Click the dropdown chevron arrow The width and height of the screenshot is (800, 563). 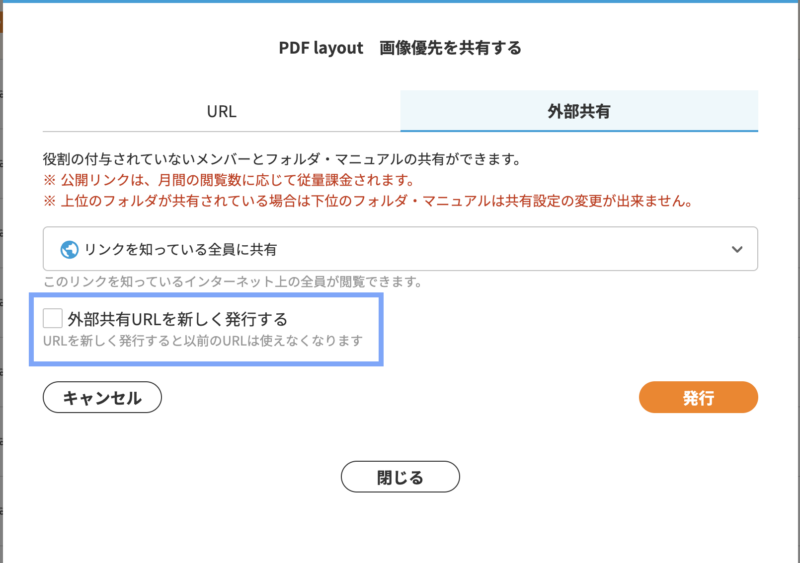737,249
